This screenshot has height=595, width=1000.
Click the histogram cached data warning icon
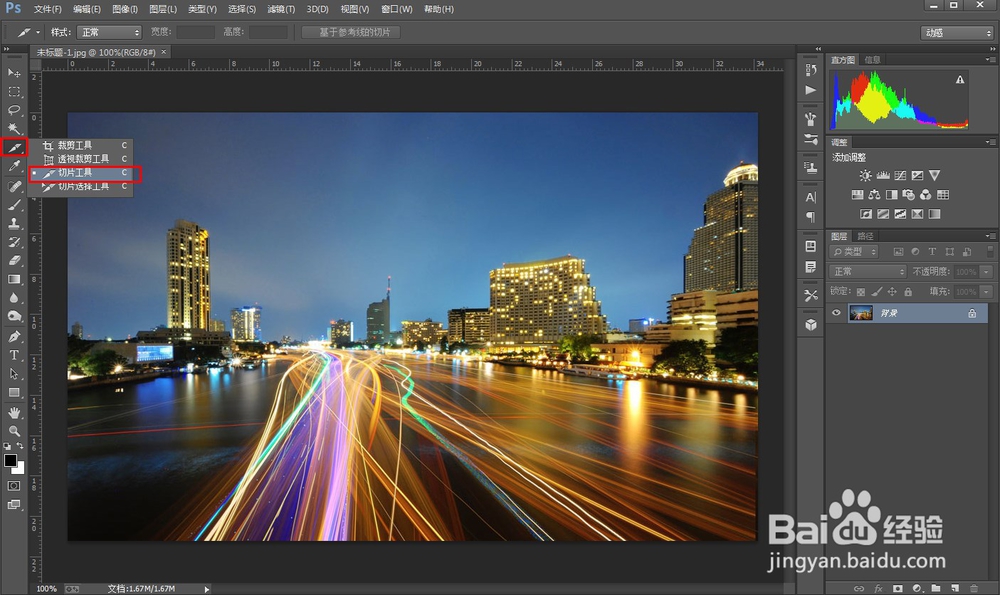point(960,80)
